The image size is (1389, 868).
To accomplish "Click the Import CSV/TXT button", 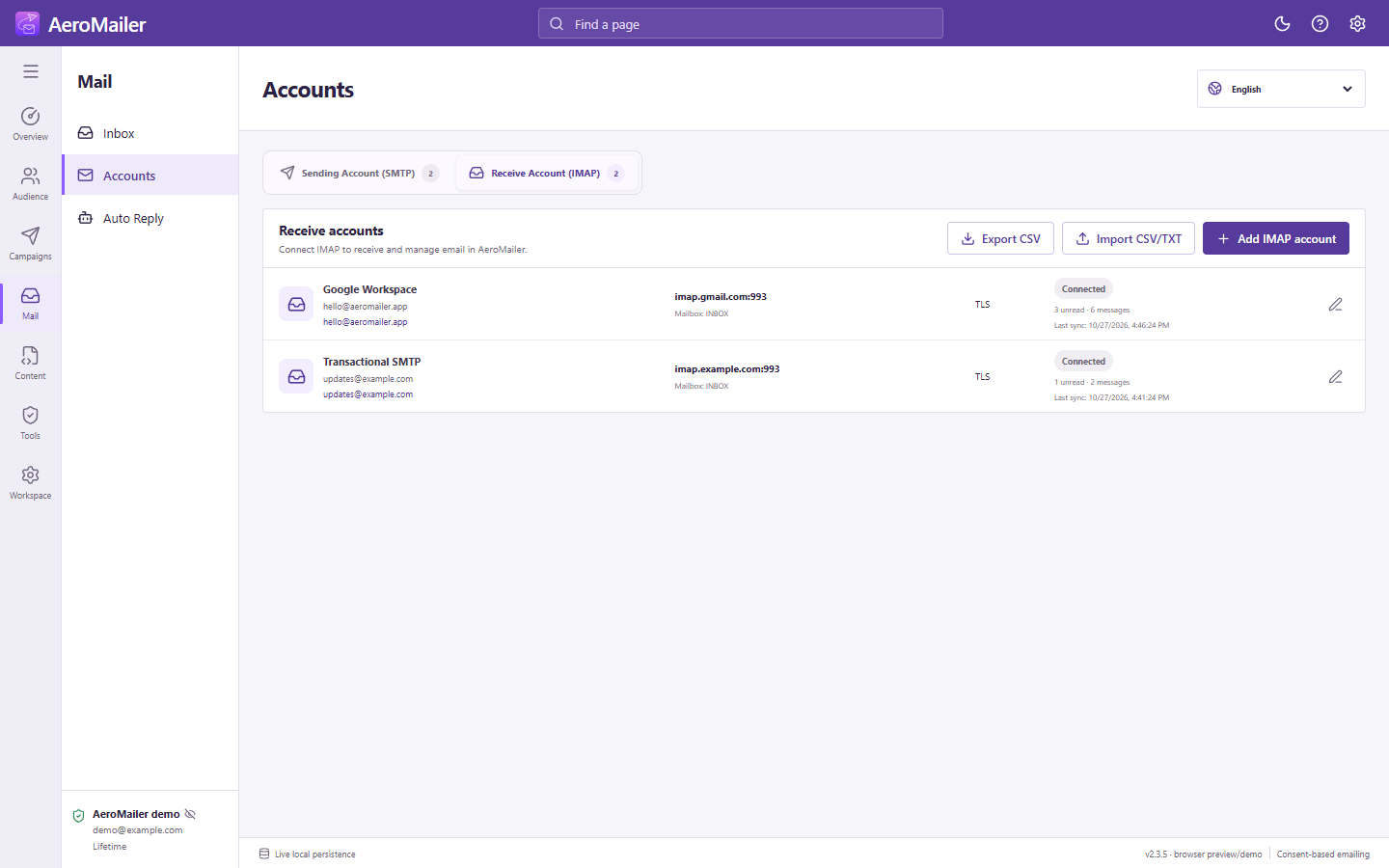I will pyautogui.click(x=1129, y=238).
